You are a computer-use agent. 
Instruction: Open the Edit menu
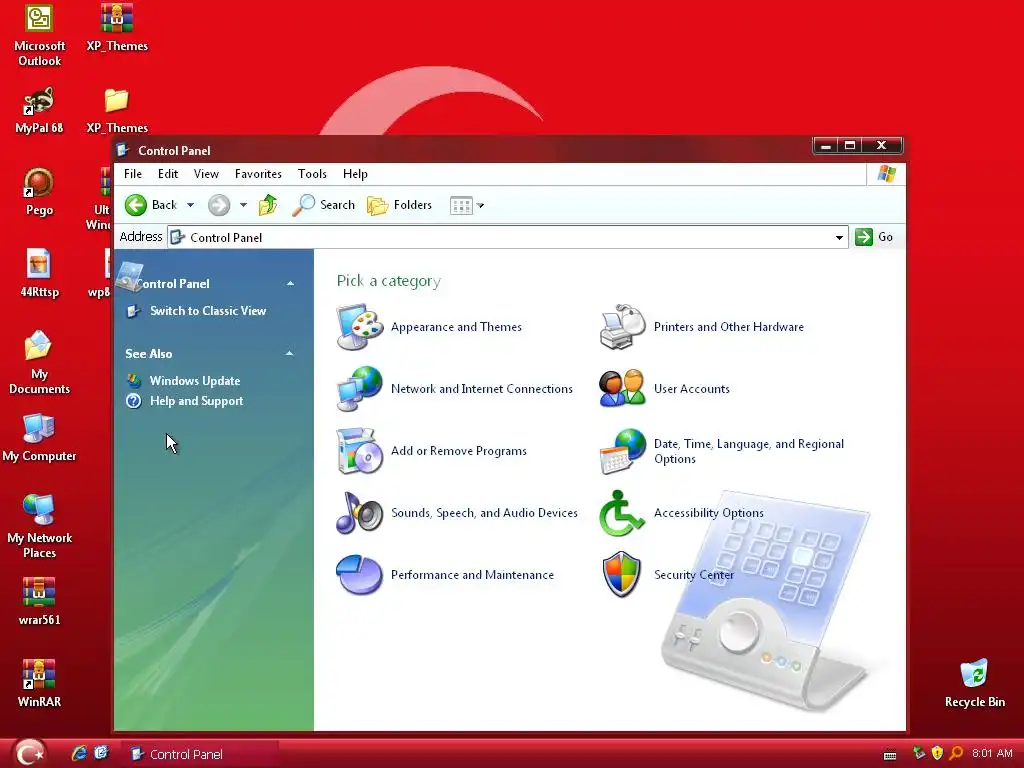point(168,174)
